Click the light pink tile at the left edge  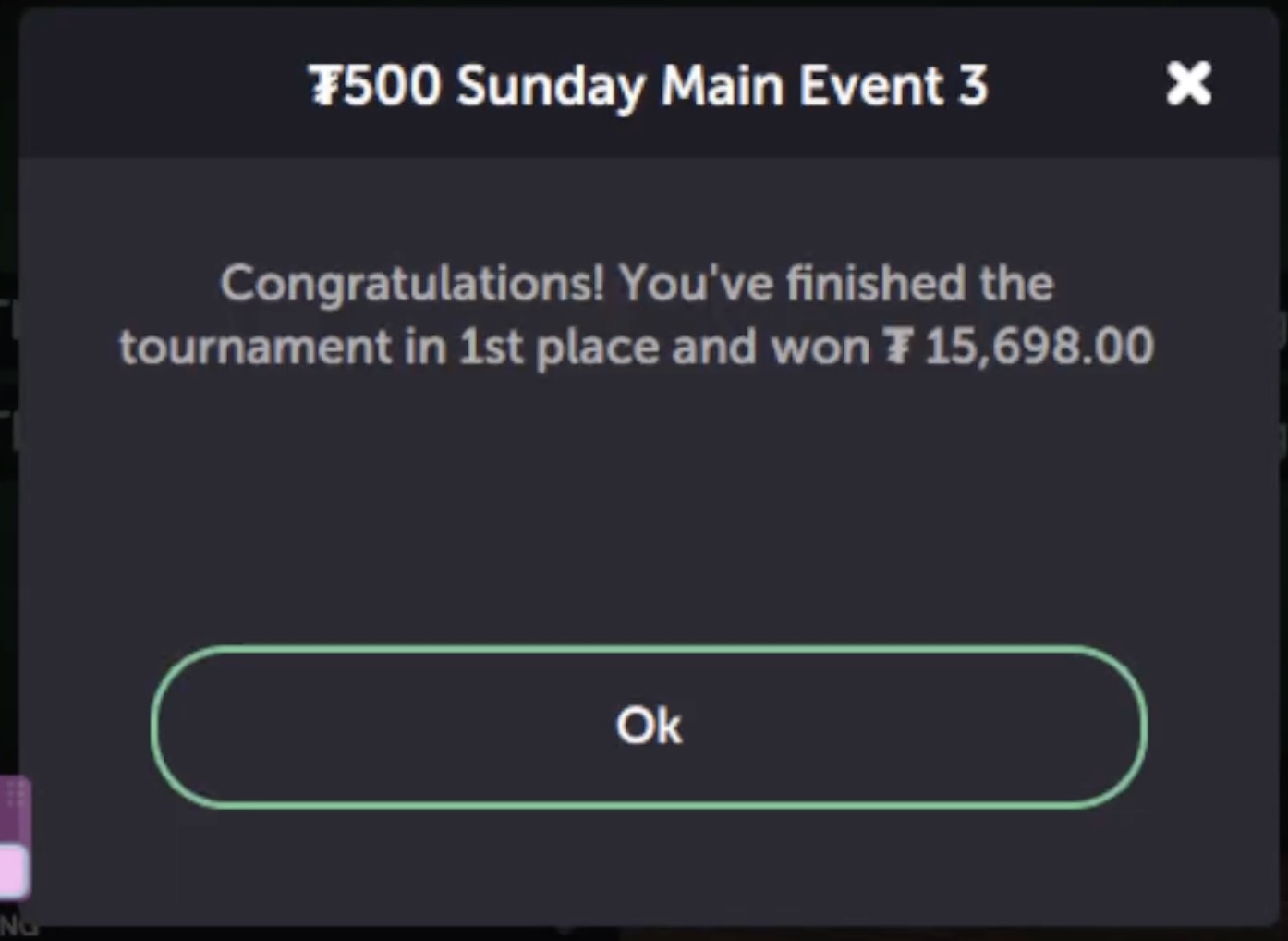(13, 871)
